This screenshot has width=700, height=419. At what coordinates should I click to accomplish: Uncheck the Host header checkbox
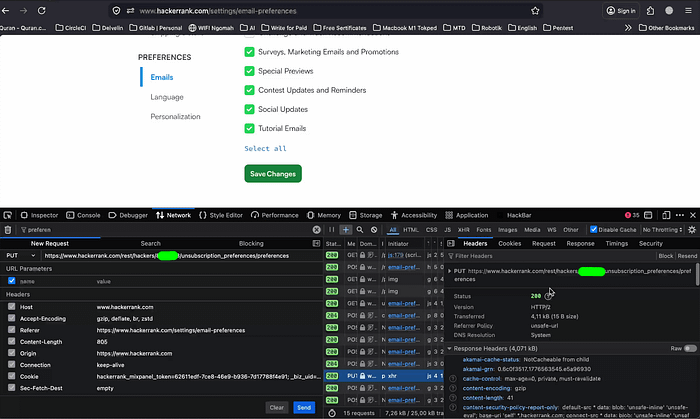click(x=12, y=307)
